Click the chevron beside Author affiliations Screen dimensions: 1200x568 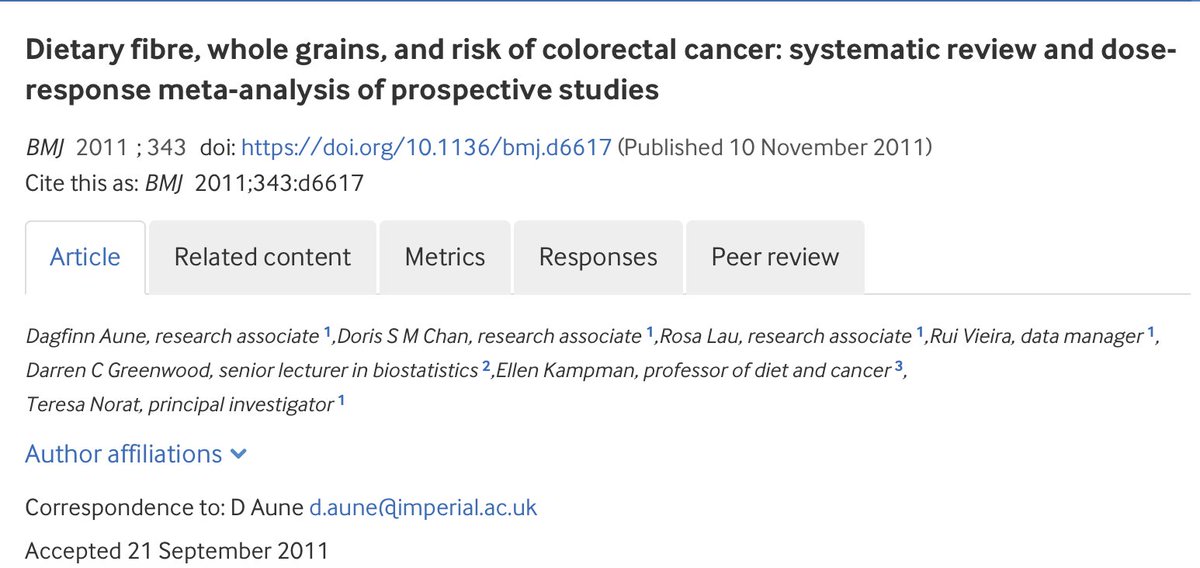[x=238, y=455]
